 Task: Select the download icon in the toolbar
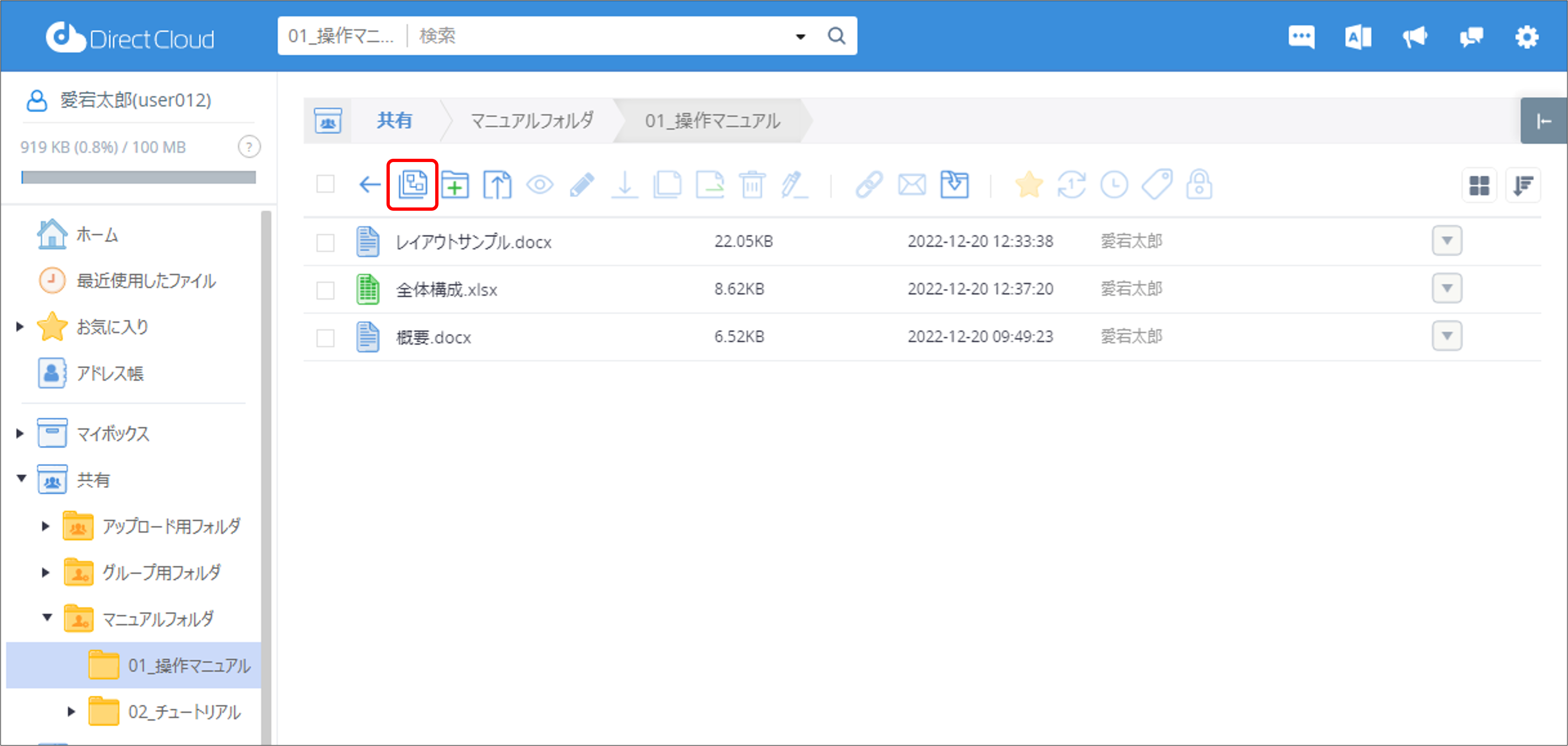[x=625, y=185]
